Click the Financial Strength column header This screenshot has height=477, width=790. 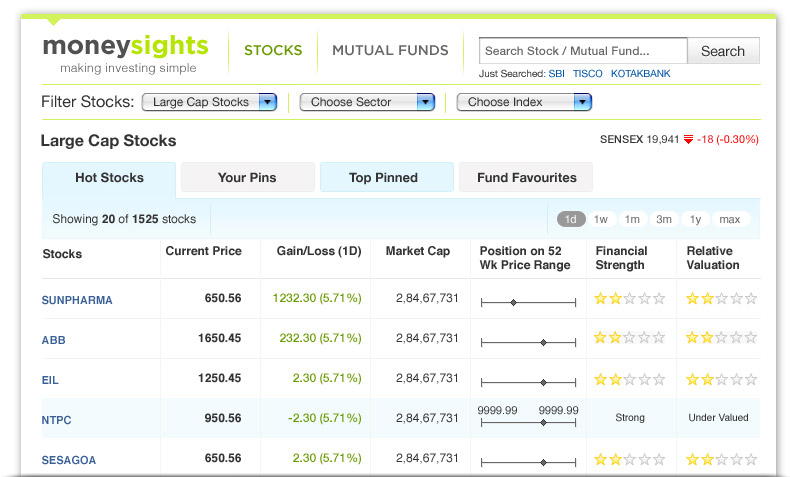click(x=621, y=258)
